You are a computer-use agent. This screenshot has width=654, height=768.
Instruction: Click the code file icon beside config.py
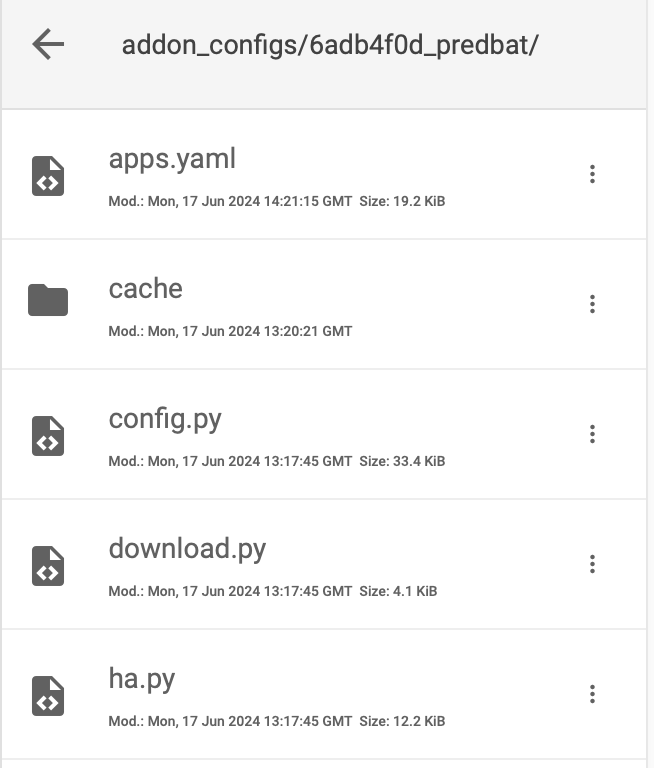coord(48,436)
